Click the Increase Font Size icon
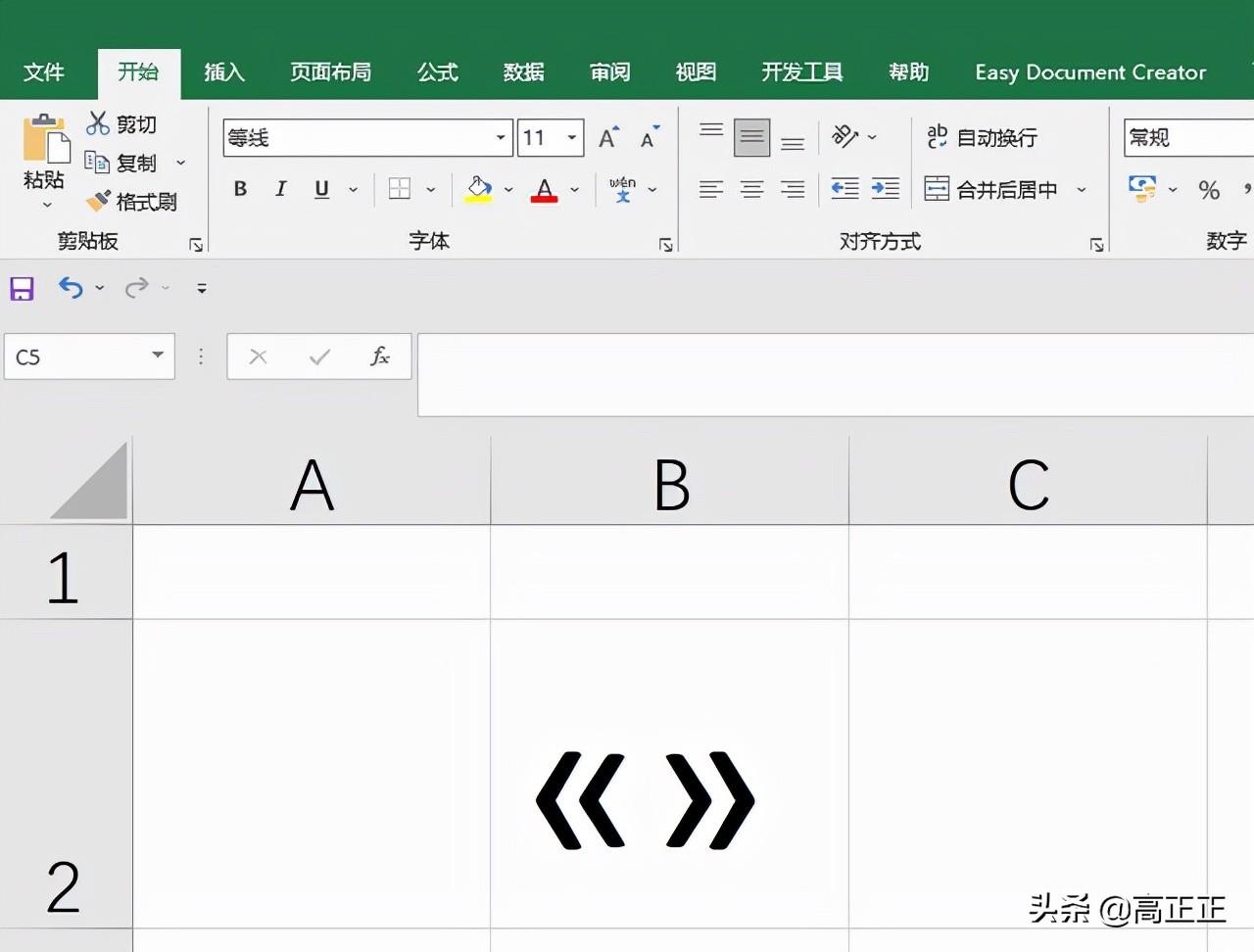Image resolution: width=1254 pixels, height=952 pixels. pyautogui.click(x=608, y=138)
